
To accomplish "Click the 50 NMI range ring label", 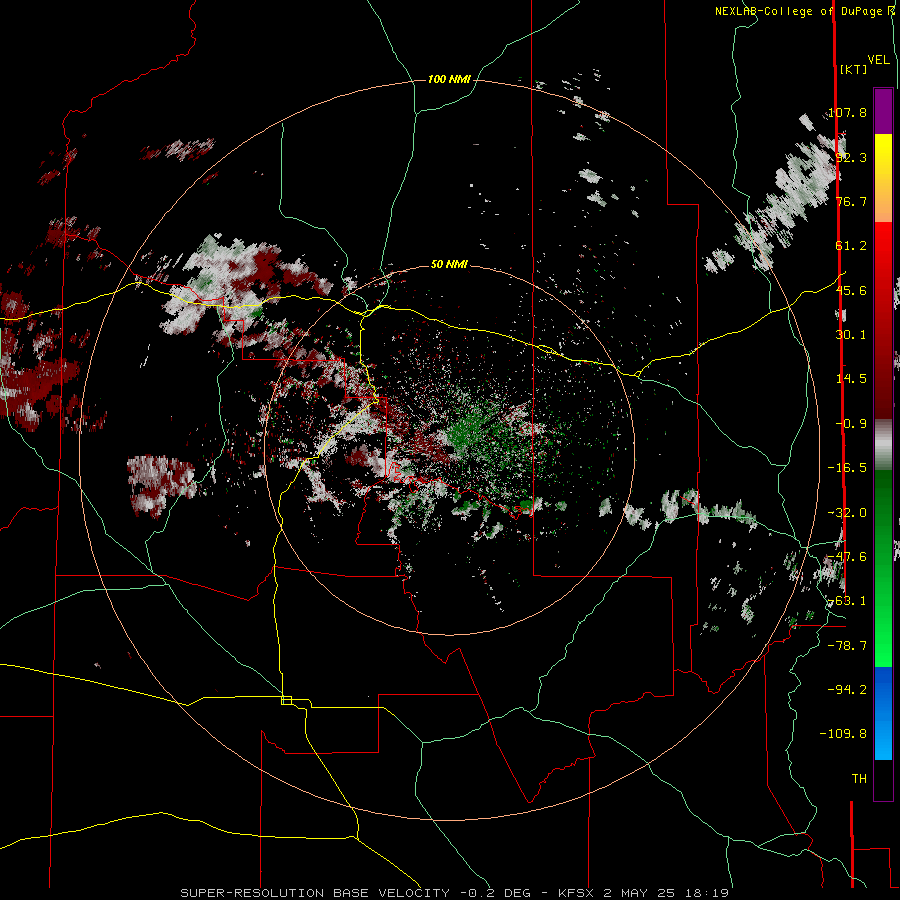I will (x=449, y=264).
